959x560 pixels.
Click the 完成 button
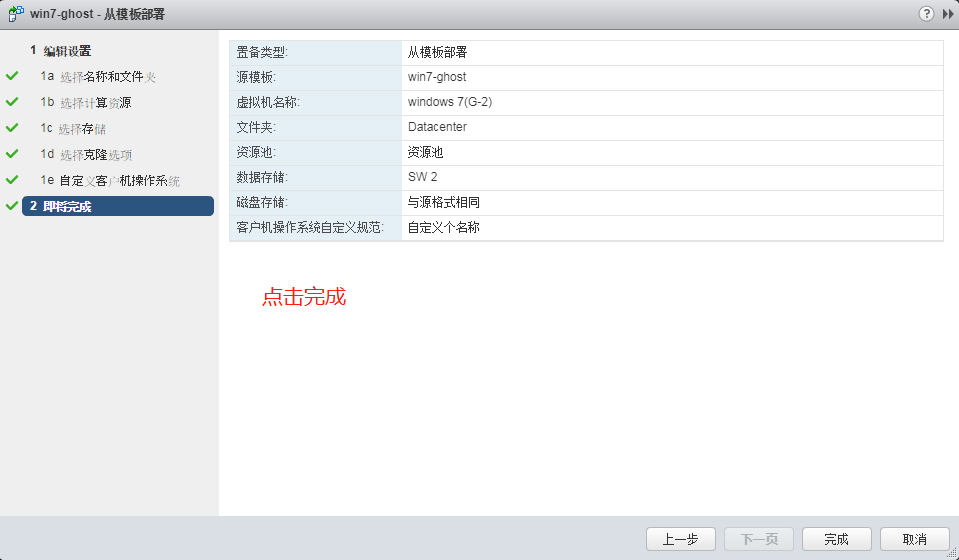(837, 539)
